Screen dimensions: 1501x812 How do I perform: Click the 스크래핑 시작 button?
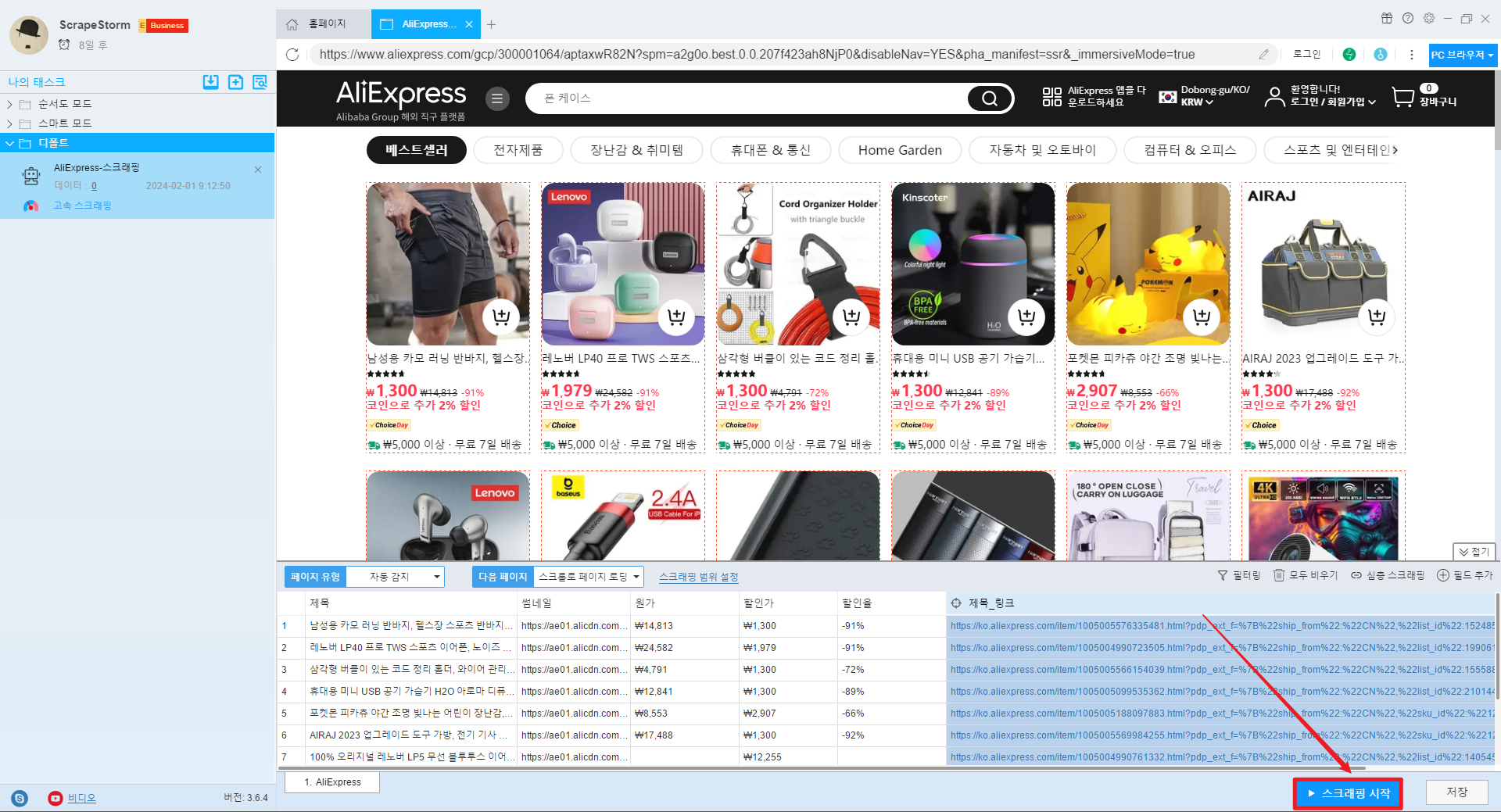tap(1348, 793)
